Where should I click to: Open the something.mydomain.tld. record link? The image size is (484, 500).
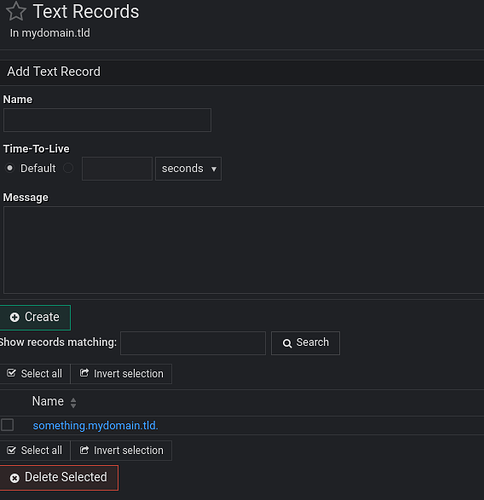click(95, 426)
